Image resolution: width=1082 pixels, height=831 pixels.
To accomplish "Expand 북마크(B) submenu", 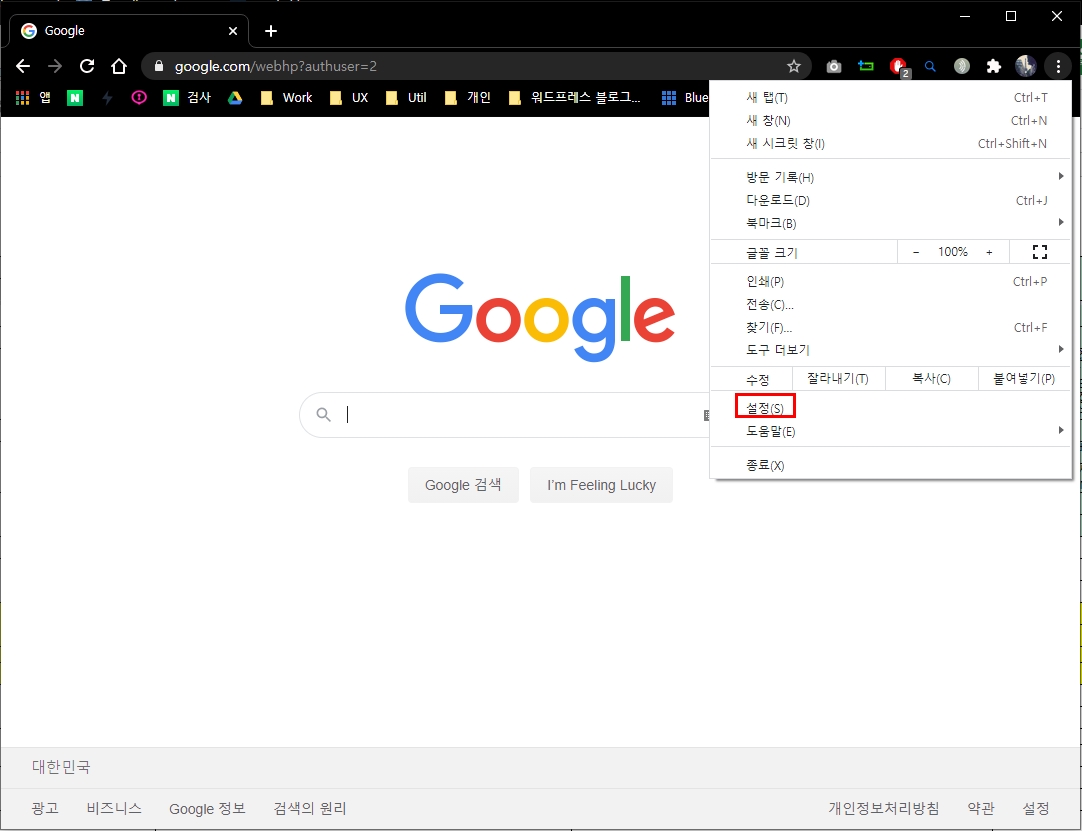I will 890,223.
